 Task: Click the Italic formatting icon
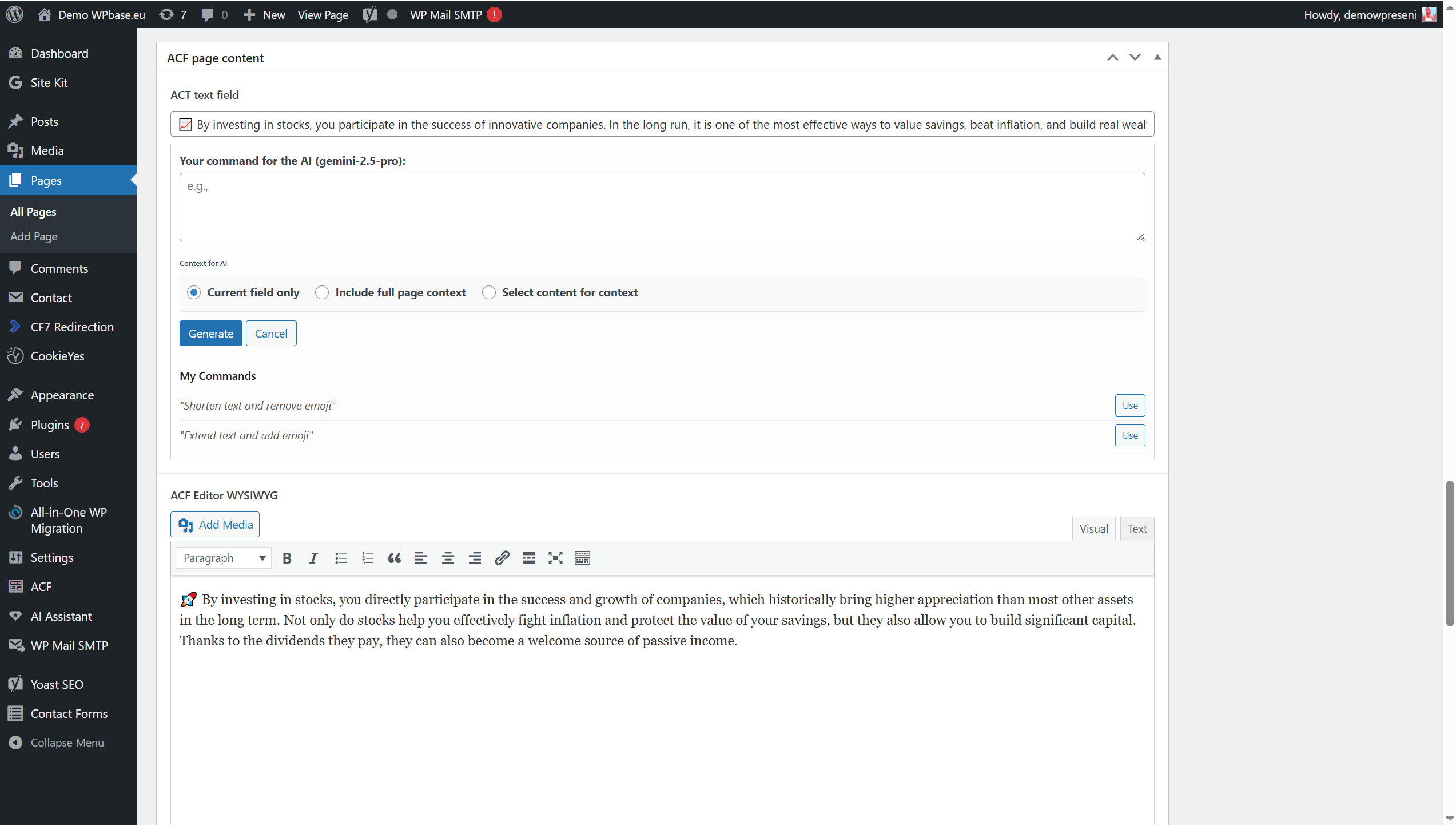click(x=313, y=558)
